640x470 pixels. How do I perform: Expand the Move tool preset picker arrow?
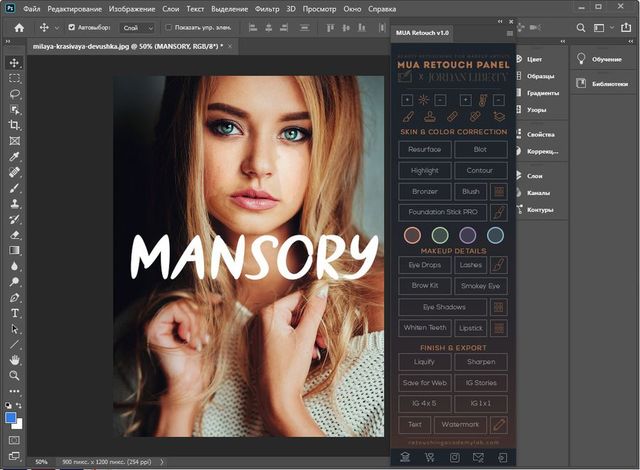pos(57,28)
